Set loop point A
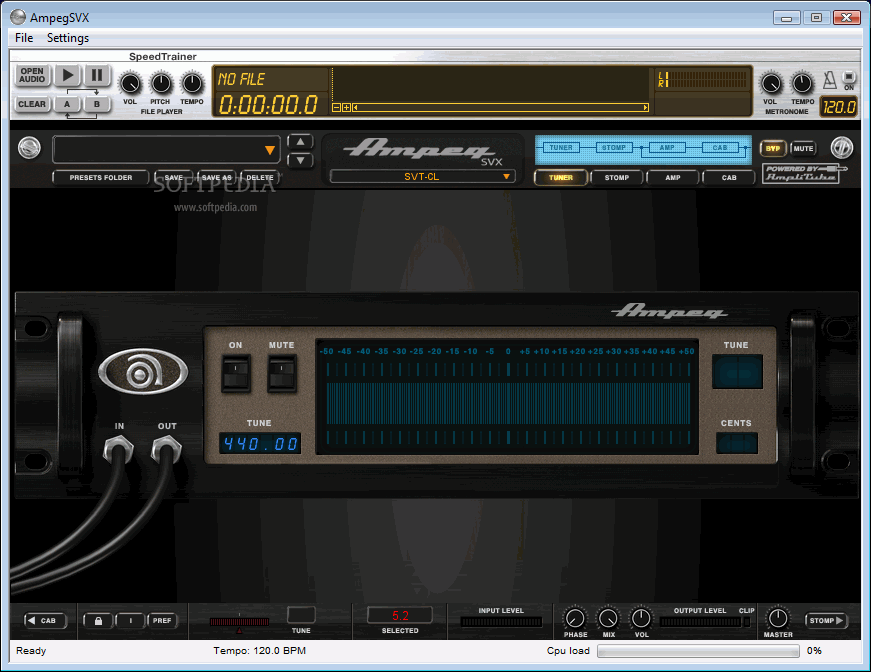The image size is (871, 672). pyautogui.click(x=67, y=104)
